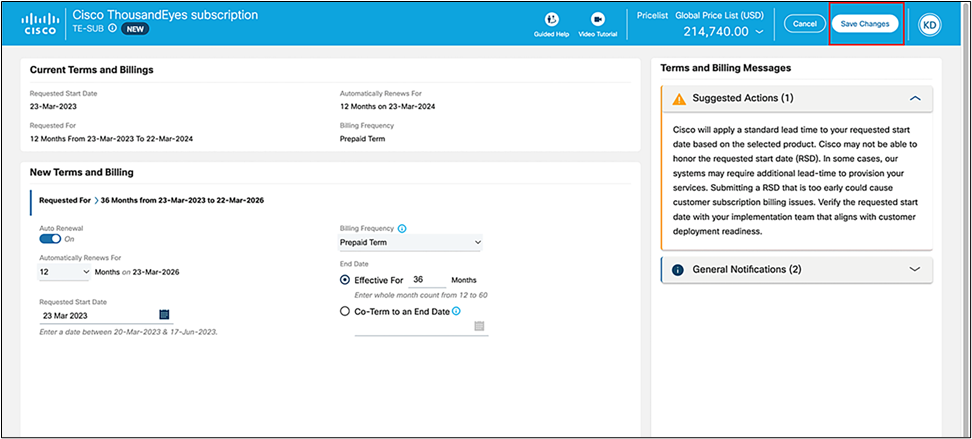Click the Cisco logo
This screenshot has height=439, width=972.
[x=40, y=23]
